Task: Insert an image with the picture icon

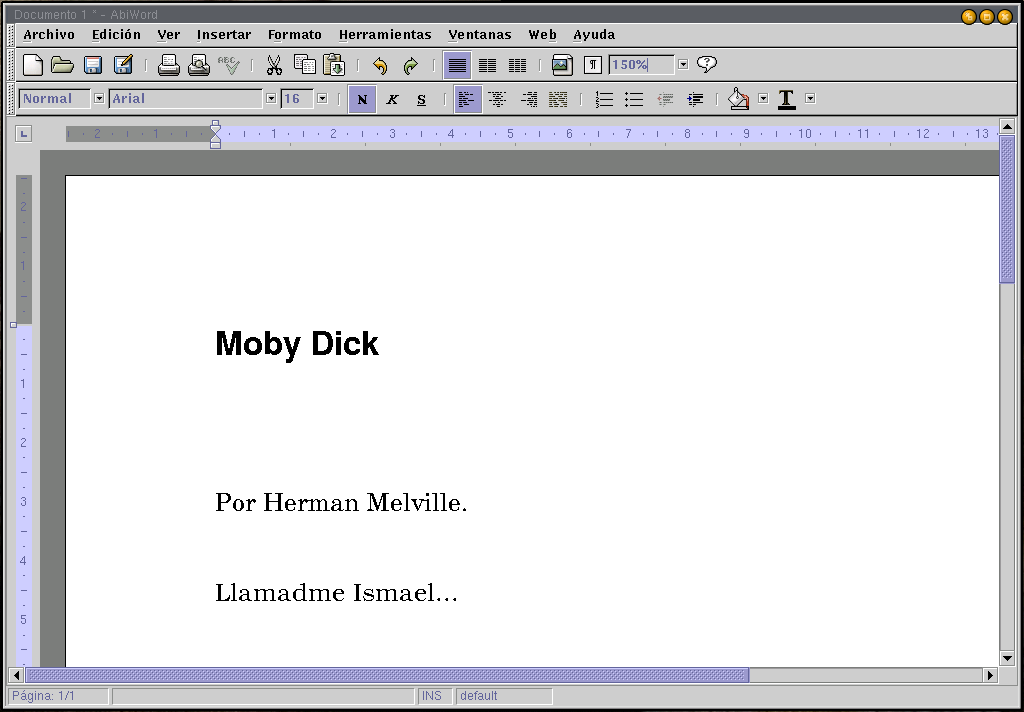Action: [x=562, y=65]
